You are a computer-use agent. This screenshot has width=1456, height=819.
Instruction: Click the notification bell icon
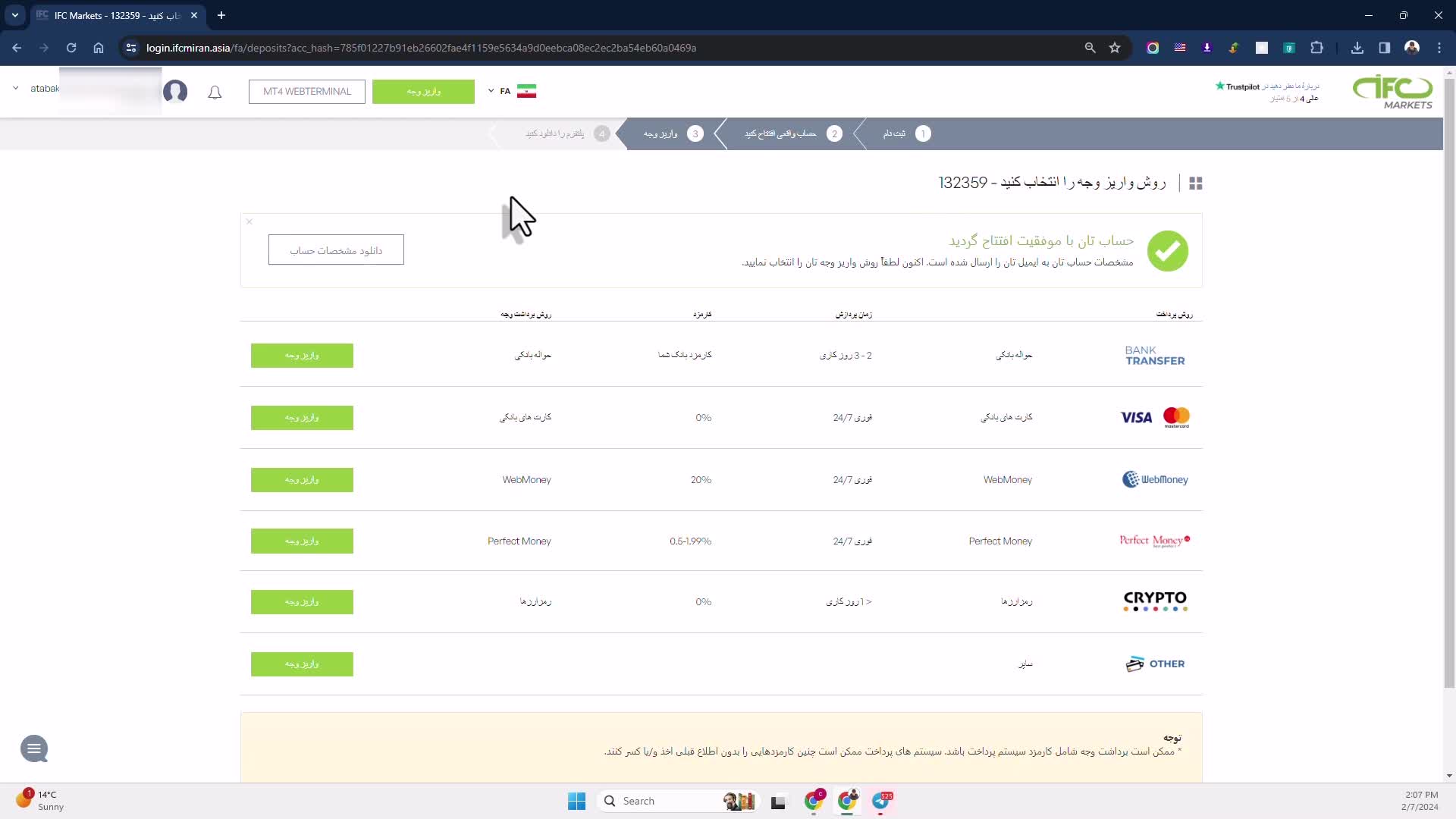coord(215,92)
